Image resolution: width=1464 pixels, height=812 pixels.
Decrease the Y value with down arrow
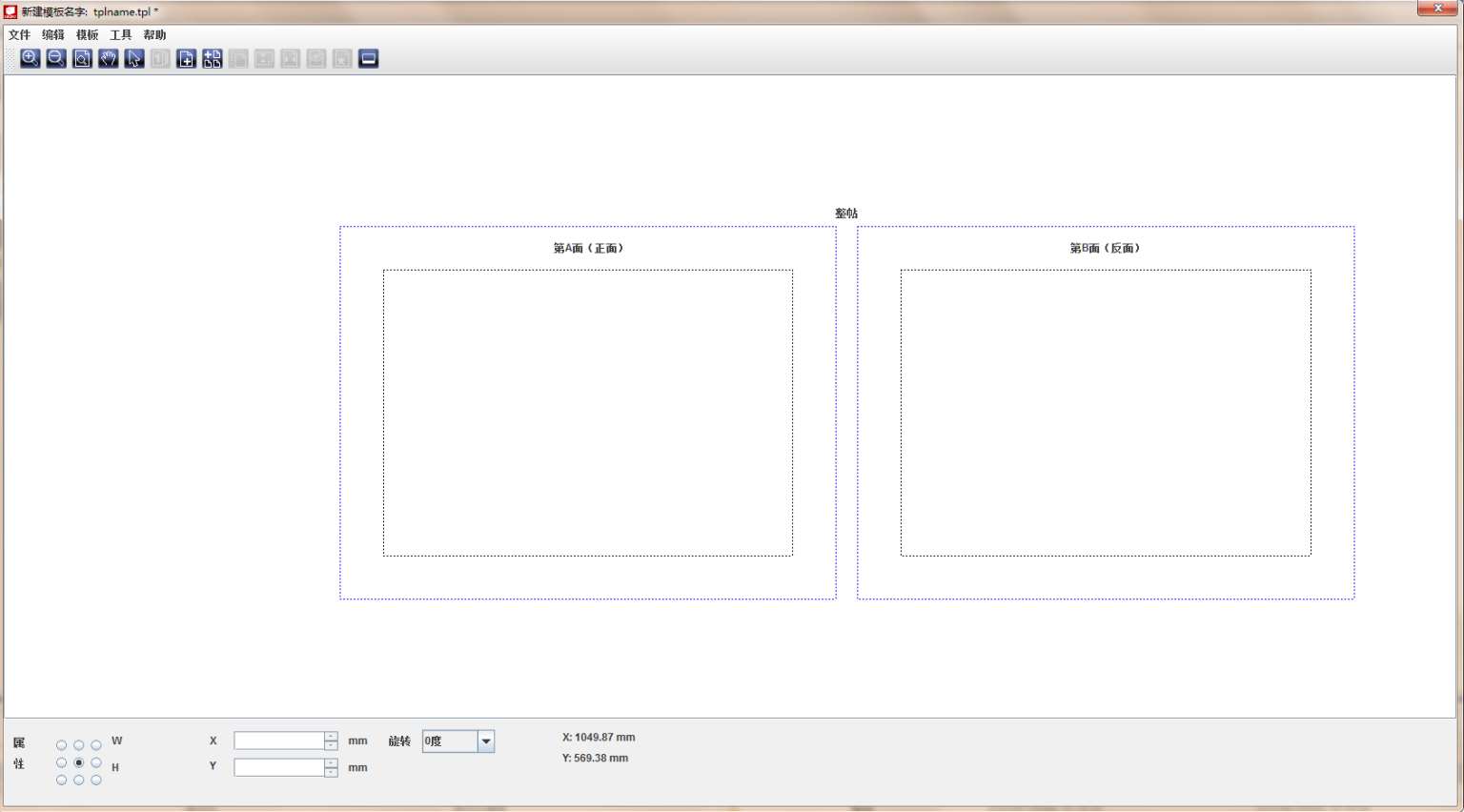coord(331,772)
